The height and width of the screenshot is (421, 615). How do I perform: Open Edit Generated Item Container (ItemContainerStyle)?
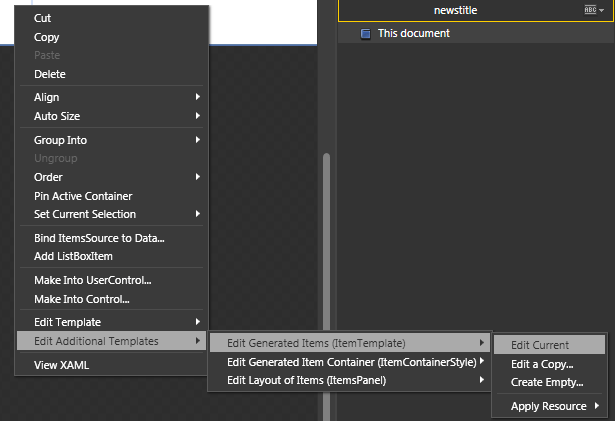350,362
